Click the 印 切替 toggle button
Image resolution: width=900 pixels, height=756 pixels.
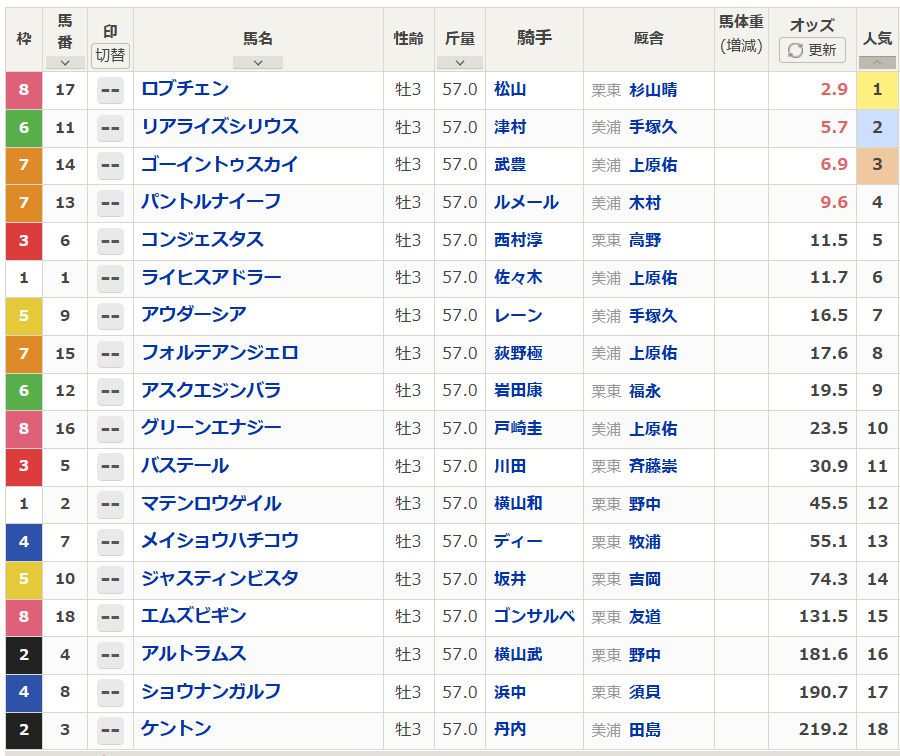(x=110, y=55)
